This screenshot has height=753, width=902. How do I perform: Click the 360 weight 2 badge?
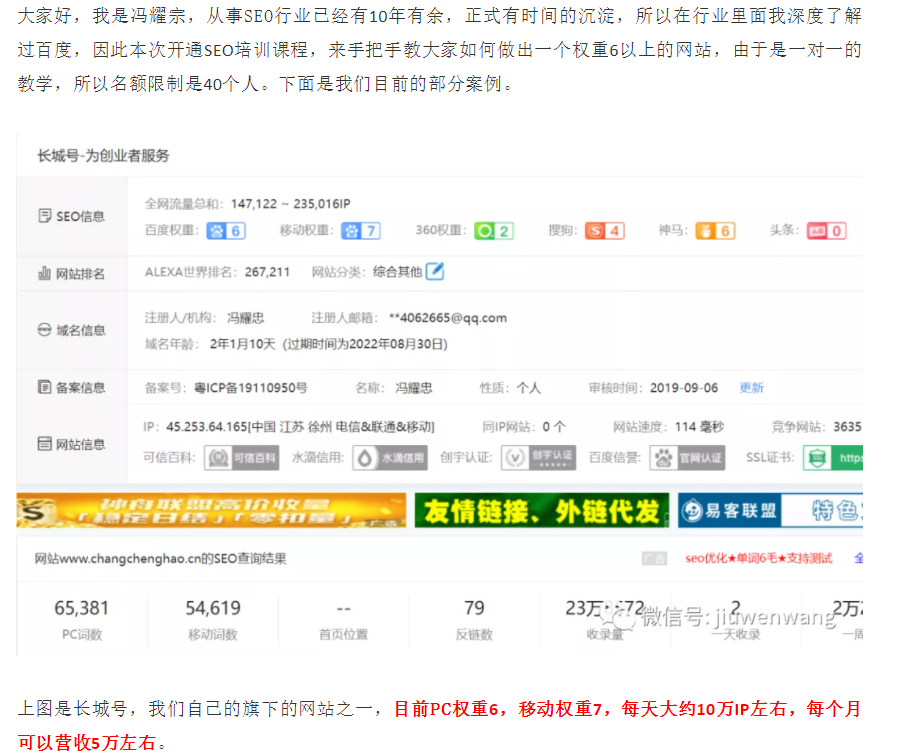(494, 231)
